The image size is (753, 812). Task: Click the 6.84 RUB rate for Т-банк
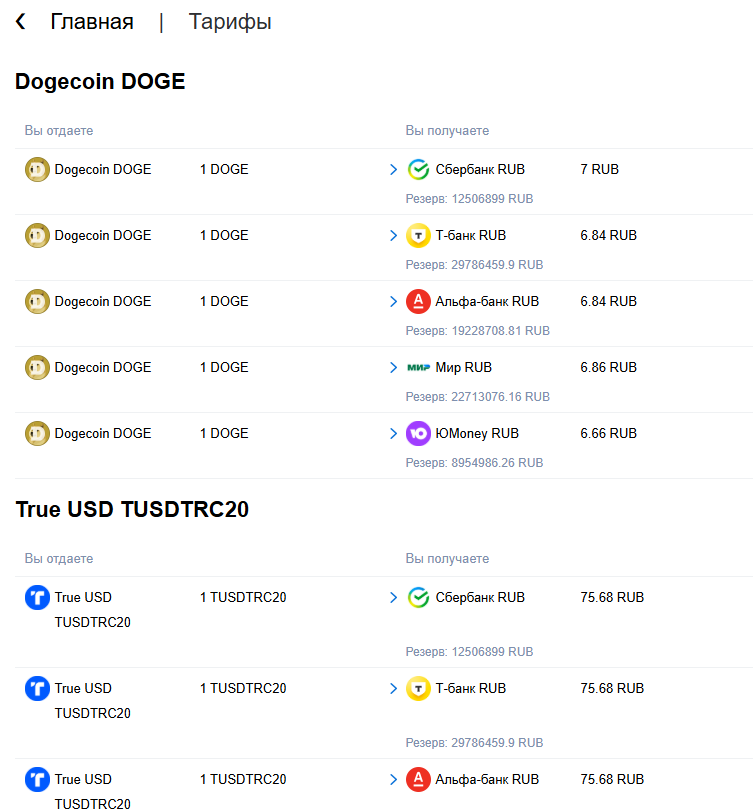pyautogui.click(x=609, y=235)
